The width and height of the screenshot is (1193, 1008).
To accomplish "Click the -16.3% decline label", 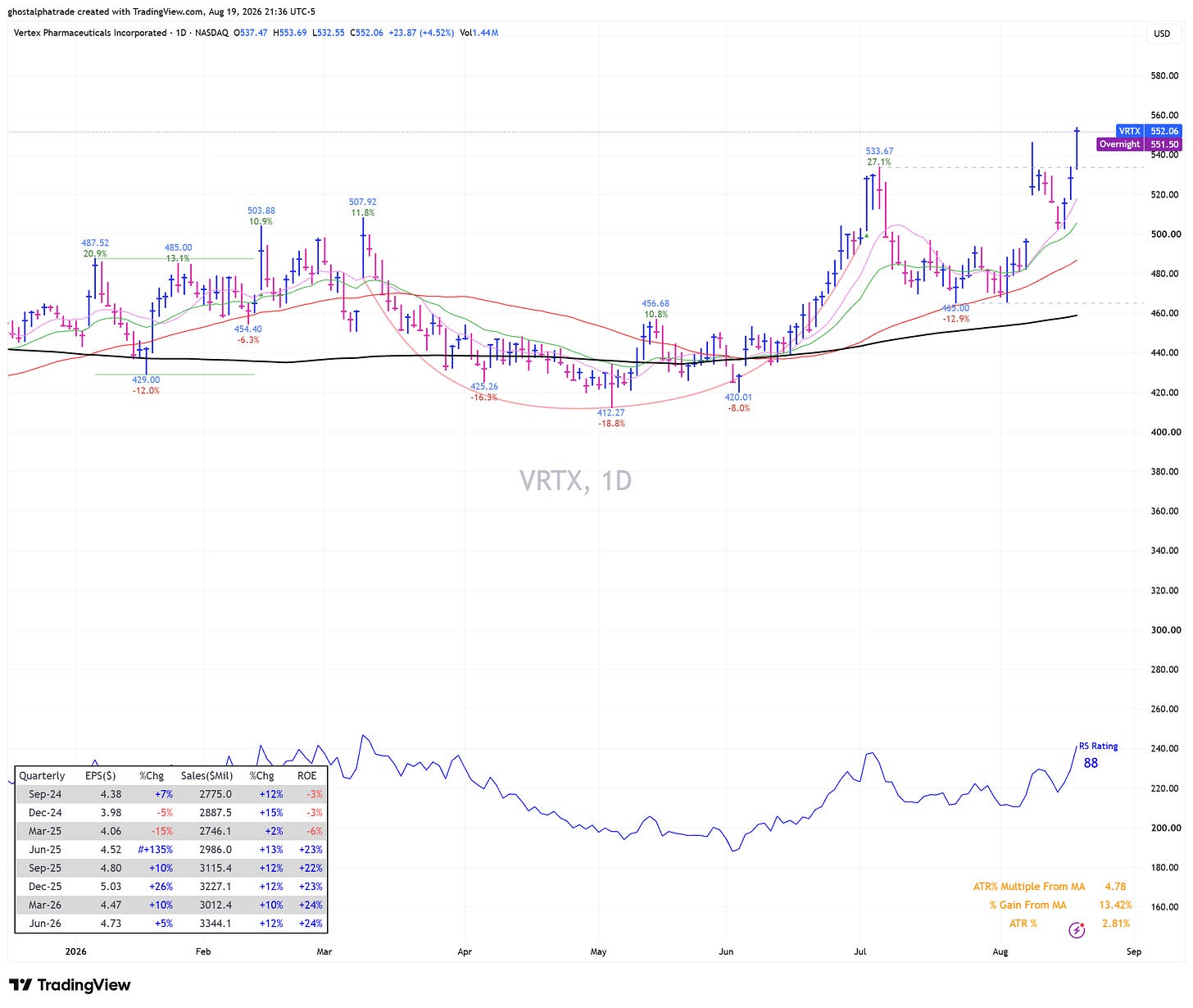I will [x=484, y=397].
